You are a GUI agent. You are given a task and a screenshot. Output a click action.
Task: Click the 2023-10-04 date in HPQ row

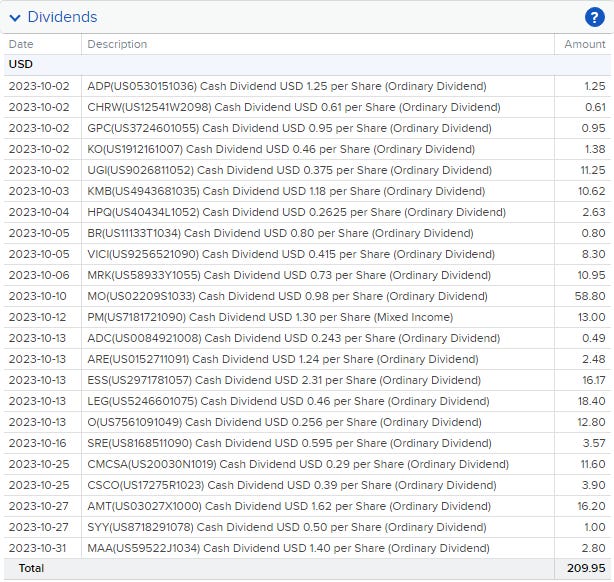39,212
